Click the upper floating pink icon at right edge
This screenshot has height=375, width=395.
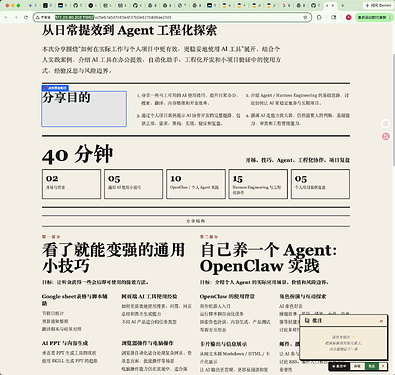386,124
